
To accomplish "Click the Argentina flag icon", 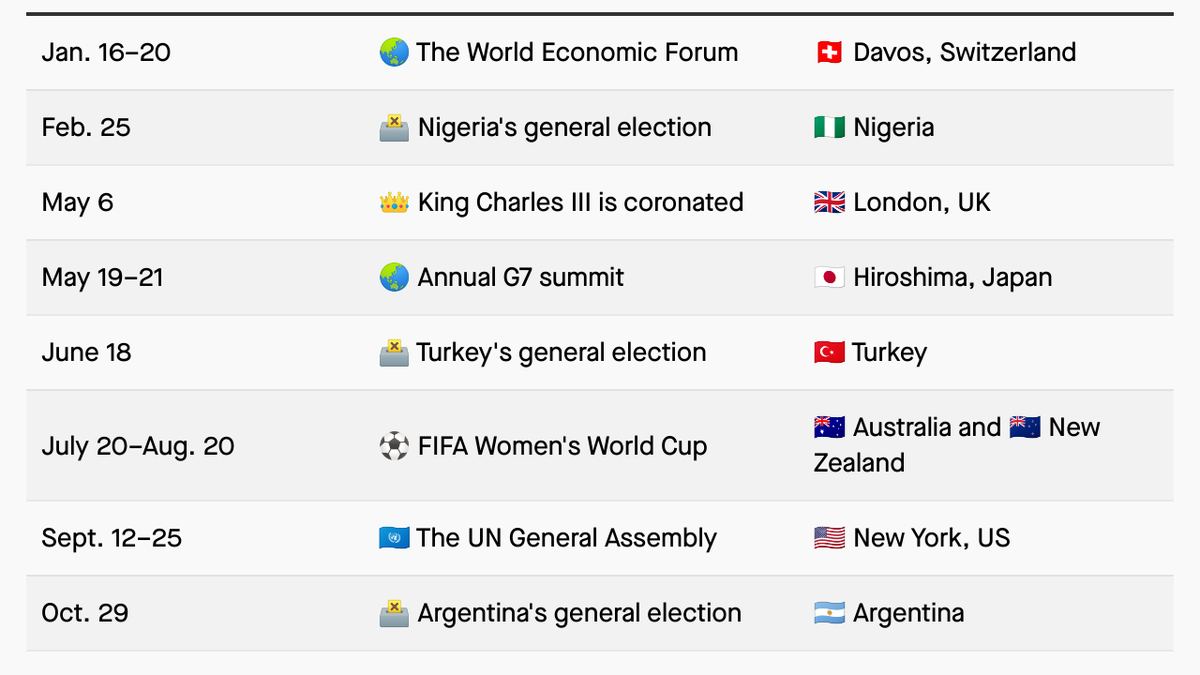I will [x=829, y=613].
